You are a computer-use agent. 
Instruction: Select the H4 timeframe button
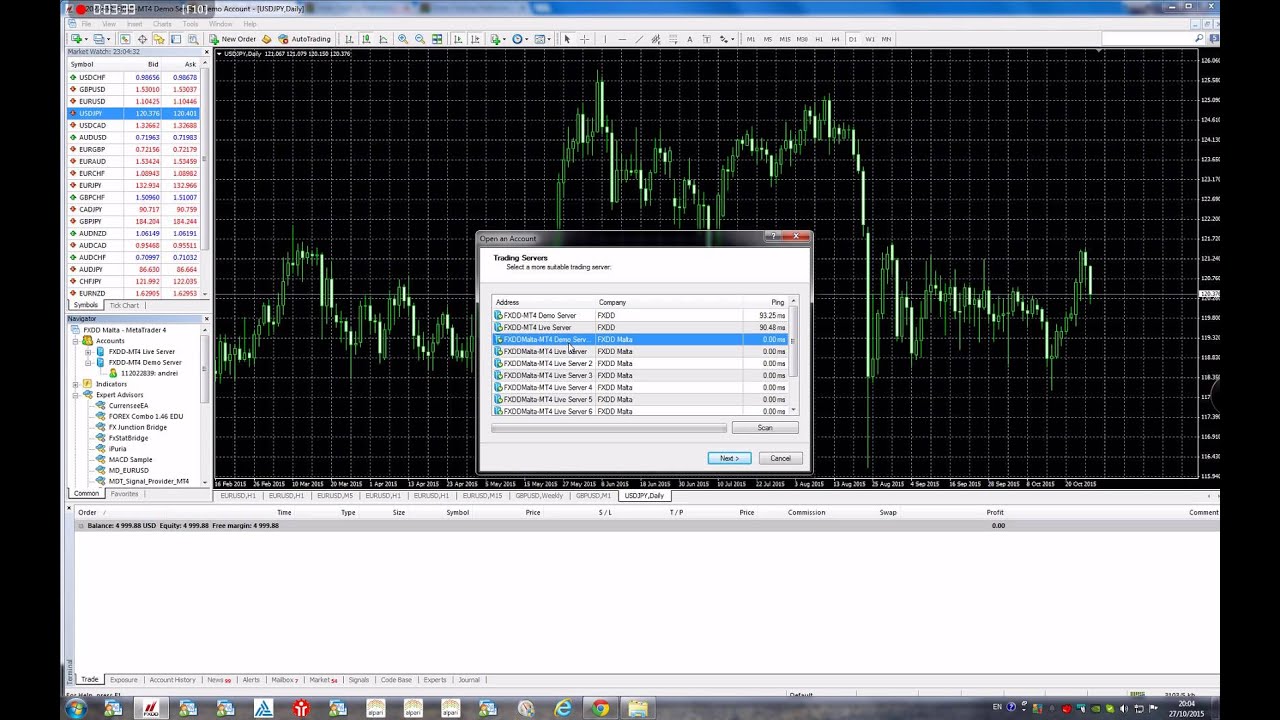click(x=835, y=39)
